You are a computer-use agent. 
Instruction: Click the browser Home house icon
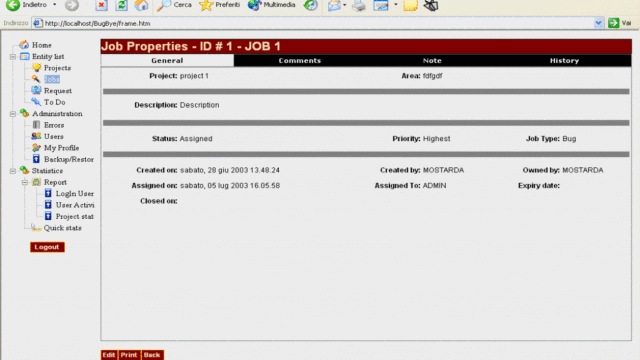(x=141, y=5)
